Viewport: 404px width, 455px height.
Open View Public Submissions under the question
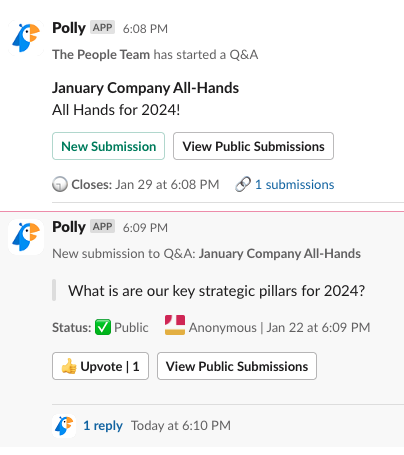pos(237,366)
